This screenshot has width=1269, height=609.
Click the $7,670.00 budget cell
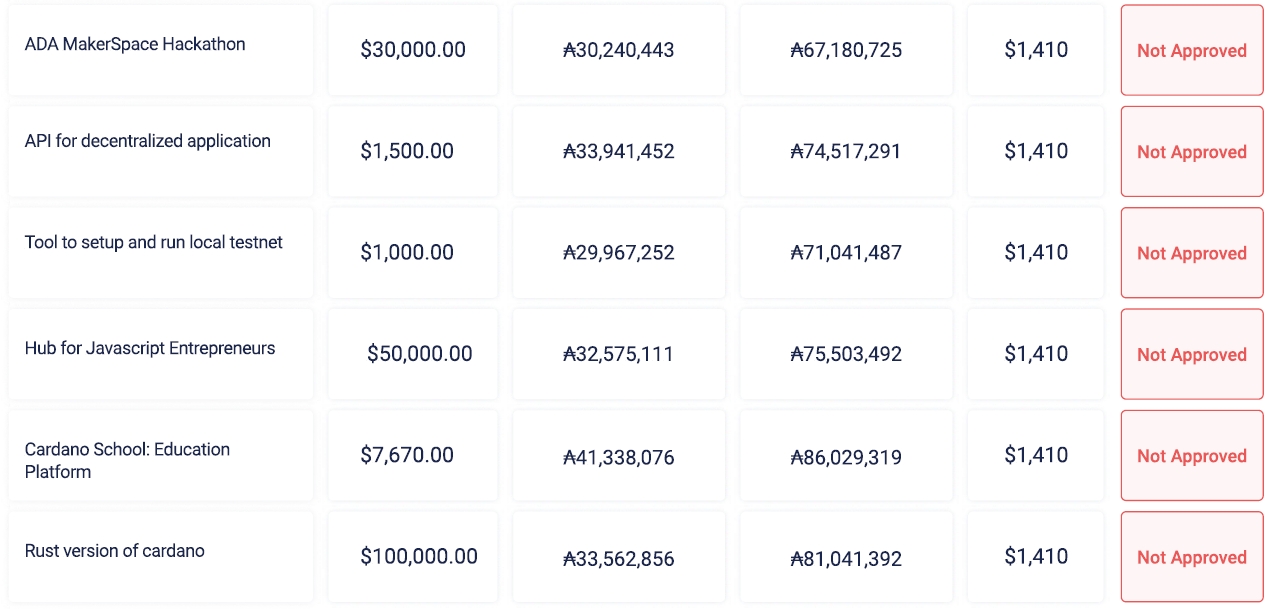(x=407, y=455)
